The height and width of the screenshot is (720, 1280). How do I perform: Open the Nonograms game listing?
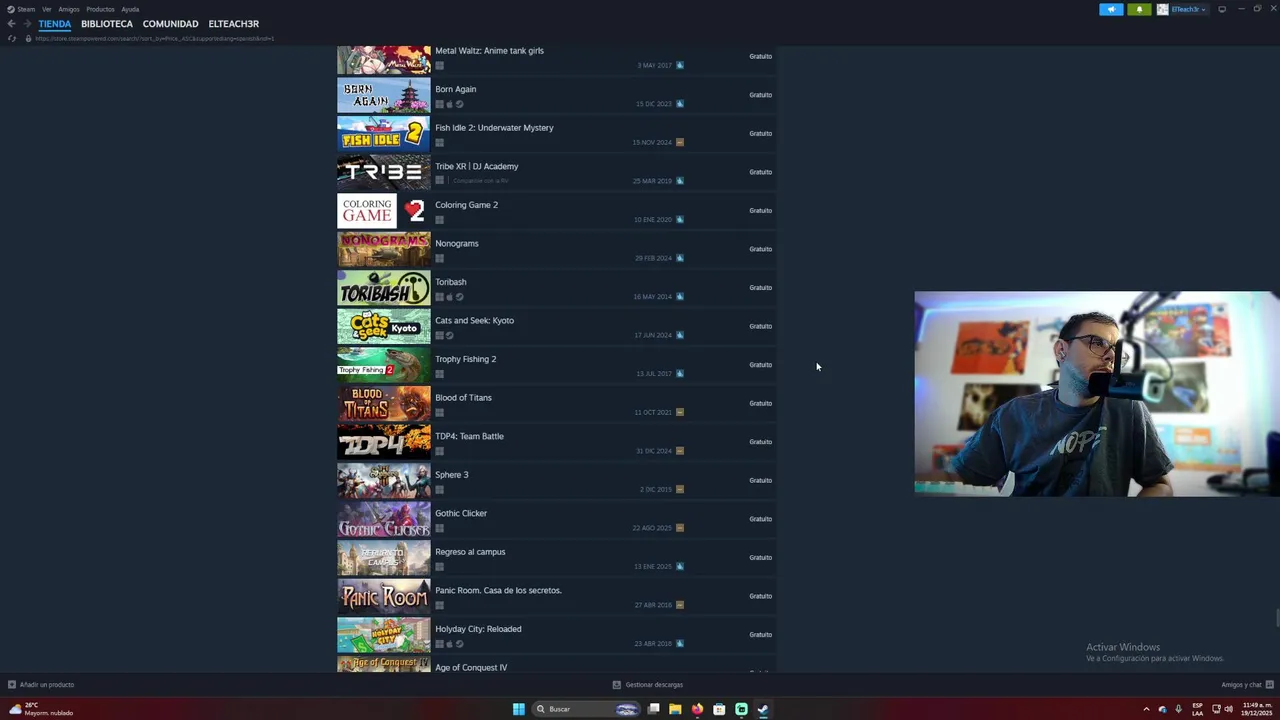click(x=556, y=250)
